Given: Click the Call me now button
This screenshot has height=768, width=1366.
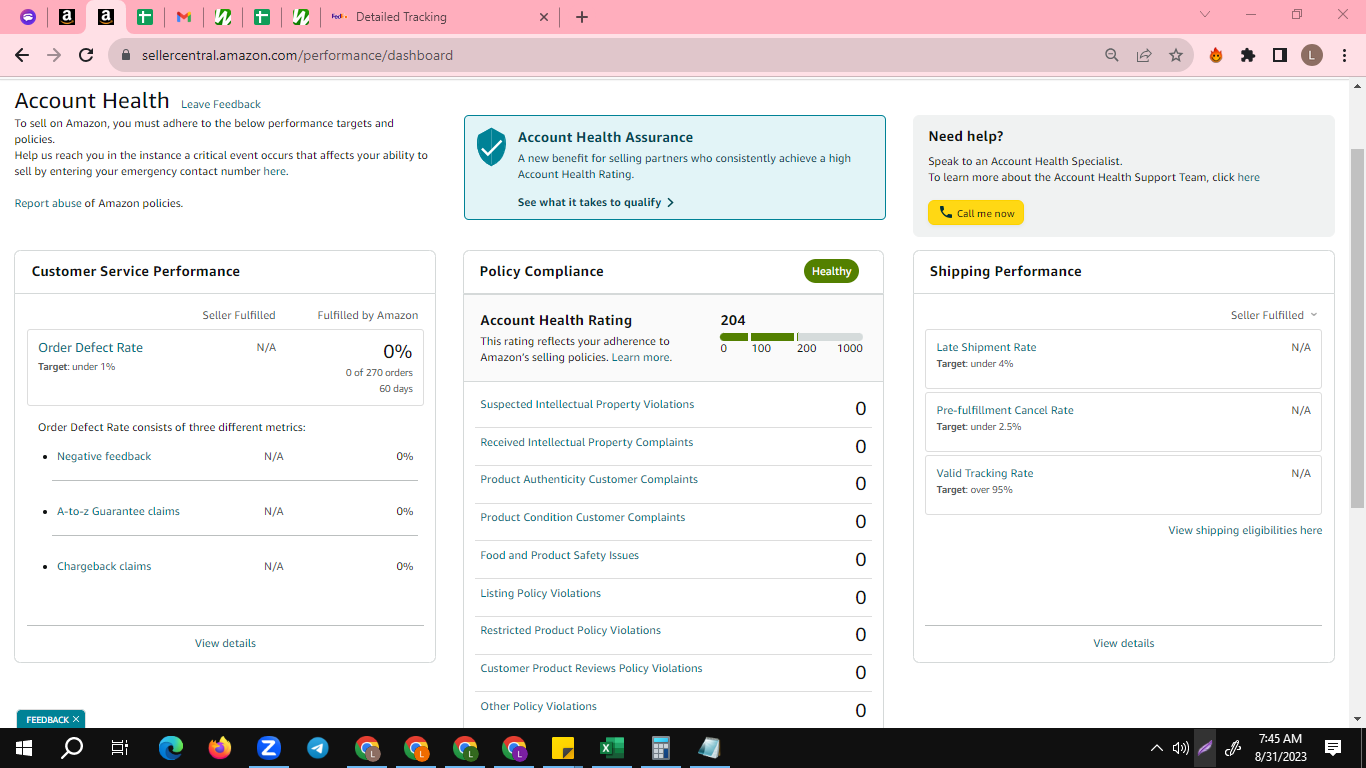Looking at the screenshot, I should tap(976, 213).
